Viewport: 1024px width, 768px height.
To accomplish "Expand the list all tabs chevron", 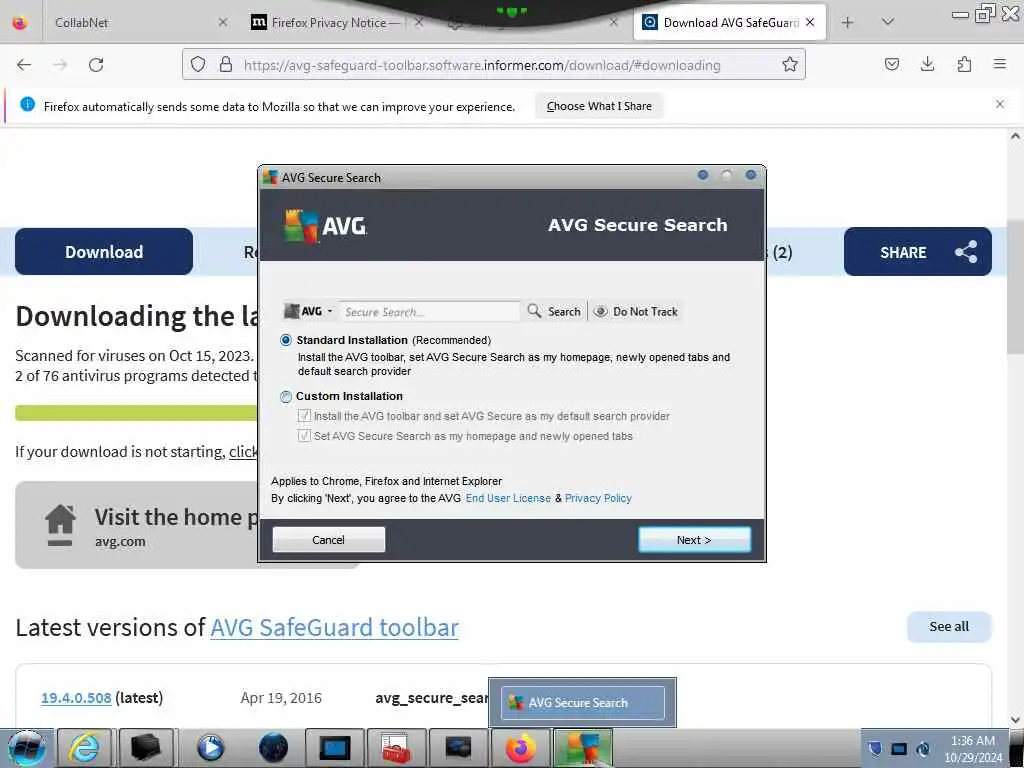I will [887, 22].
